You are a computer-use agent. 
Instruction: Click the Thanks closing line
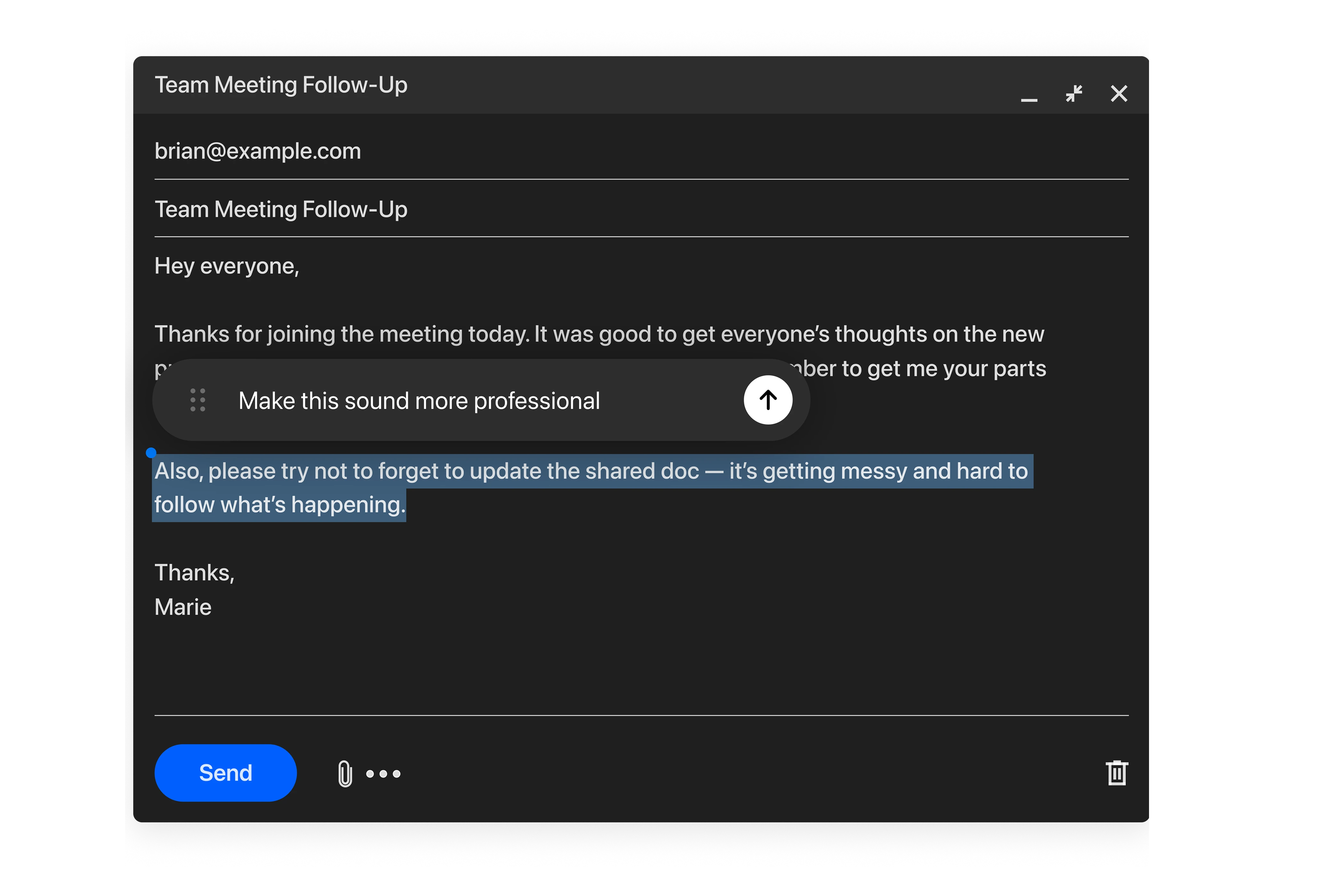[195, 572]
